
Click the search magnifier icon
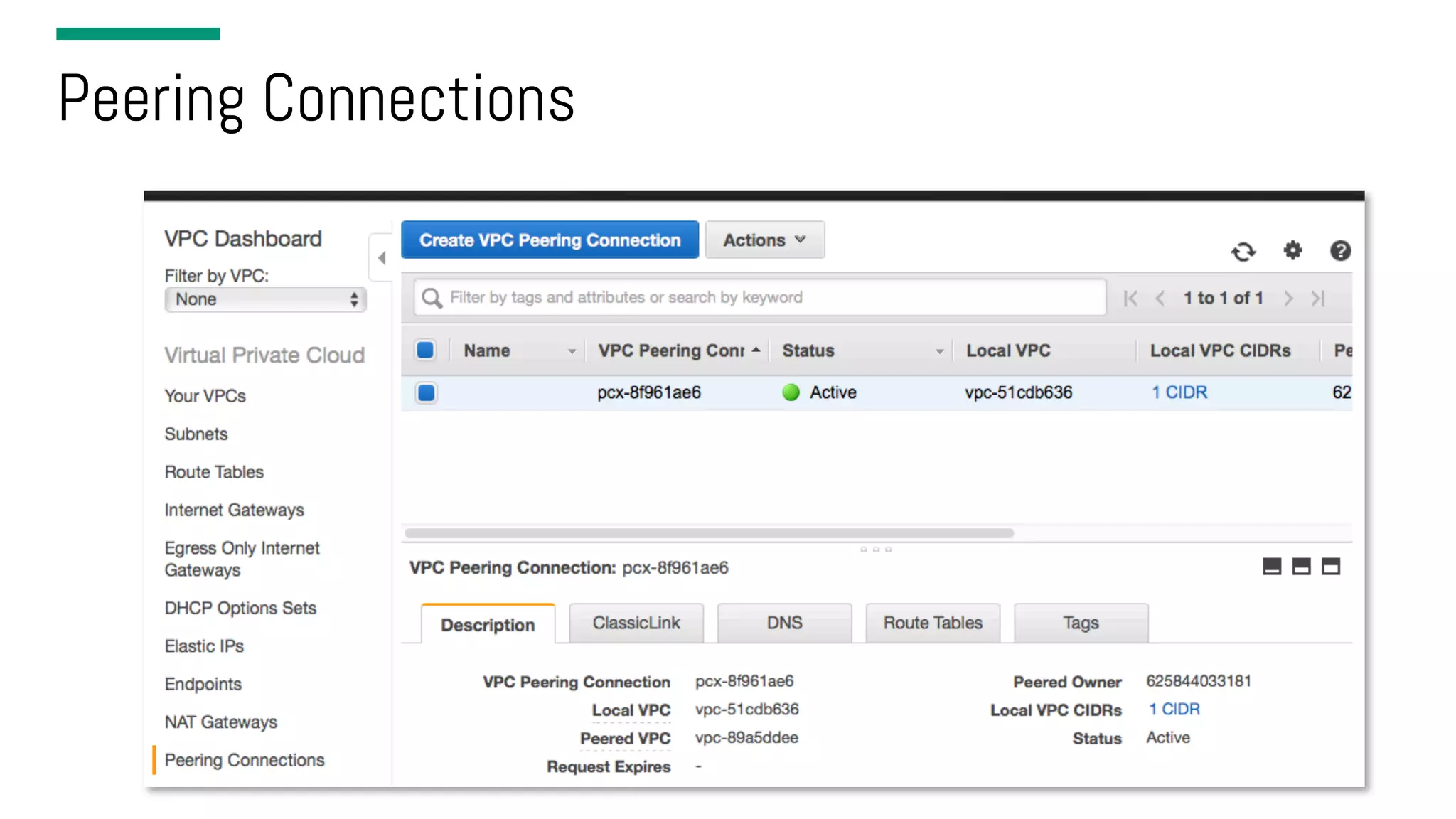[432, 298]
